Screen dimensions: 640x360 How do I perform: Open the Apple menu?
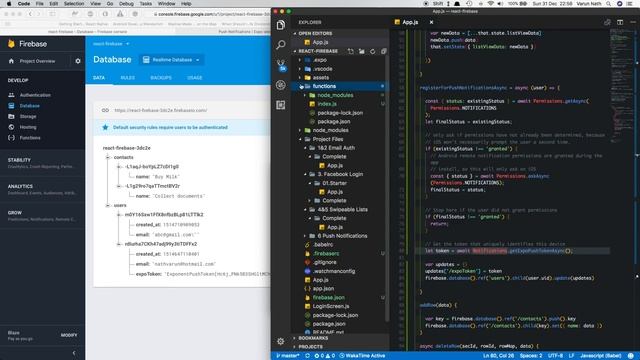[x=9, y=4]
